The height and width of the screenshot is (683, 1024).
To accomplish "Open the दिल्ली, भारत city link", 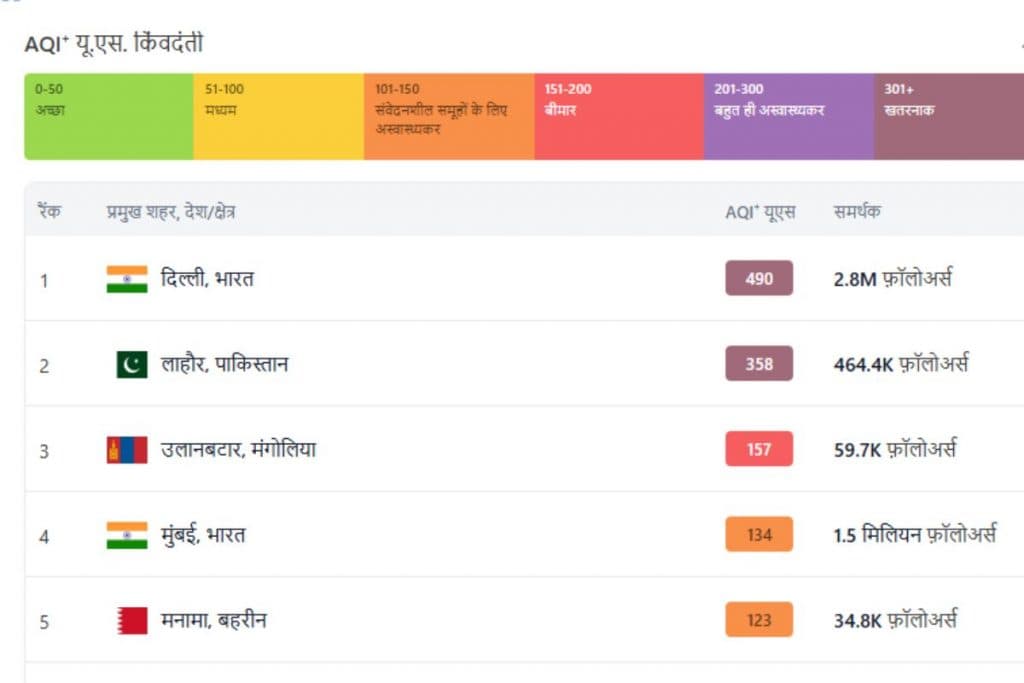I will click(x=207, y=279).
